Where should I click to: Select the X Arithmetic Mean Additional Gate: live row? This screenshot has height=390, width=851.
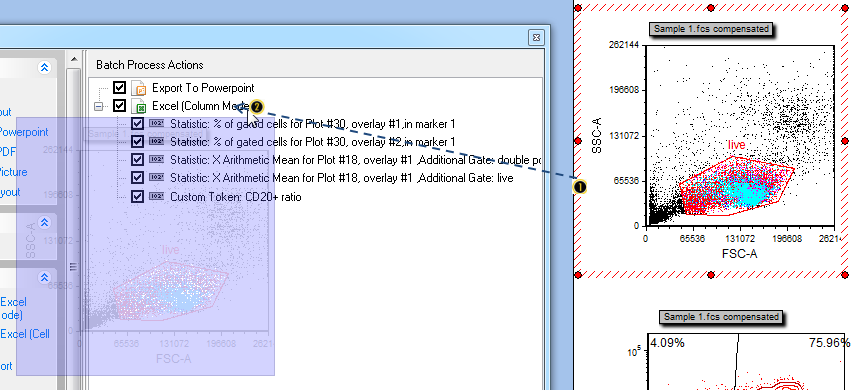click(x=341, y=178)
